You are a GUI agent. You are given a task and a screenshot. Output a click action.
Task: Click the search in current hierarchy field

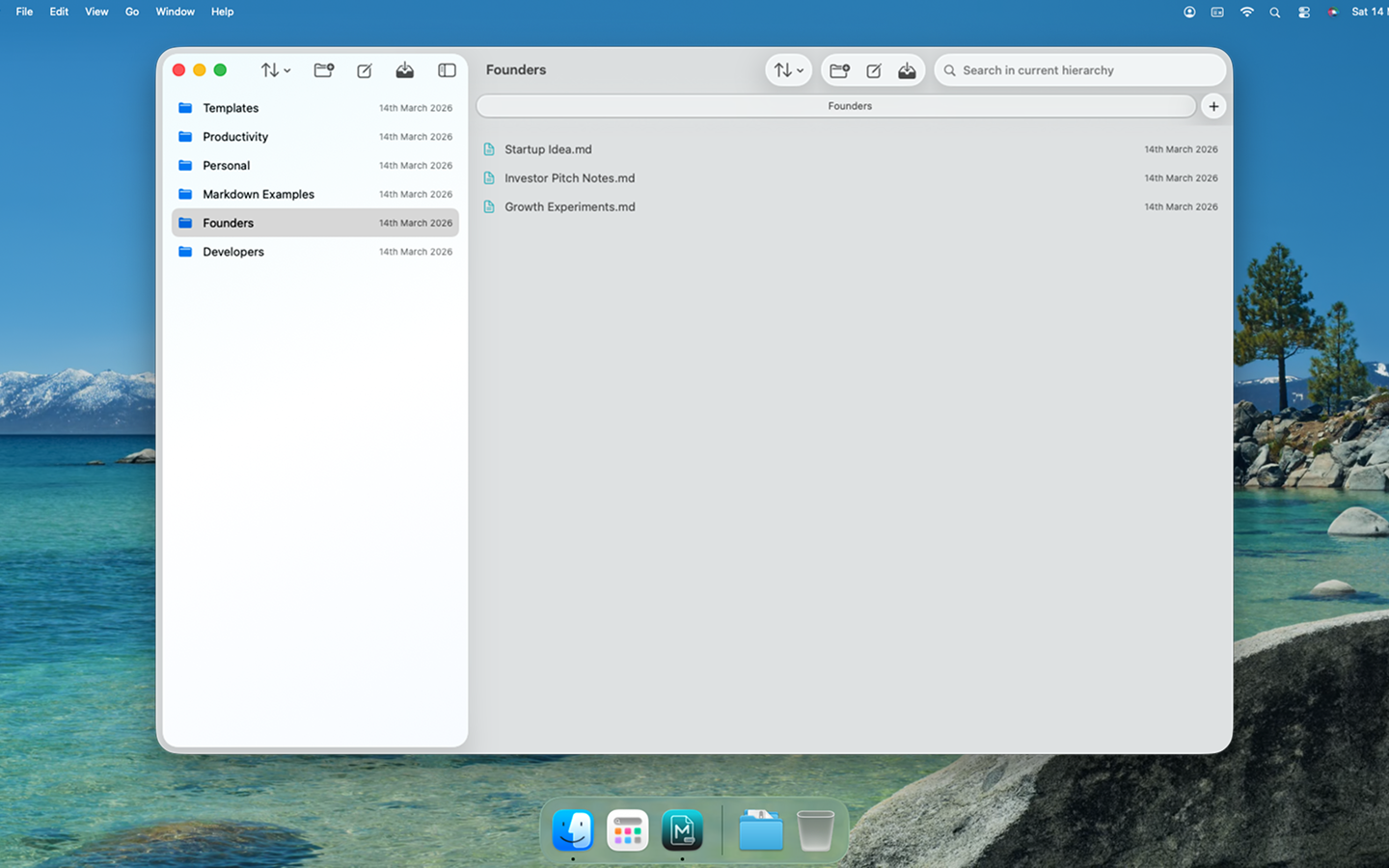tap(1080, 70)
